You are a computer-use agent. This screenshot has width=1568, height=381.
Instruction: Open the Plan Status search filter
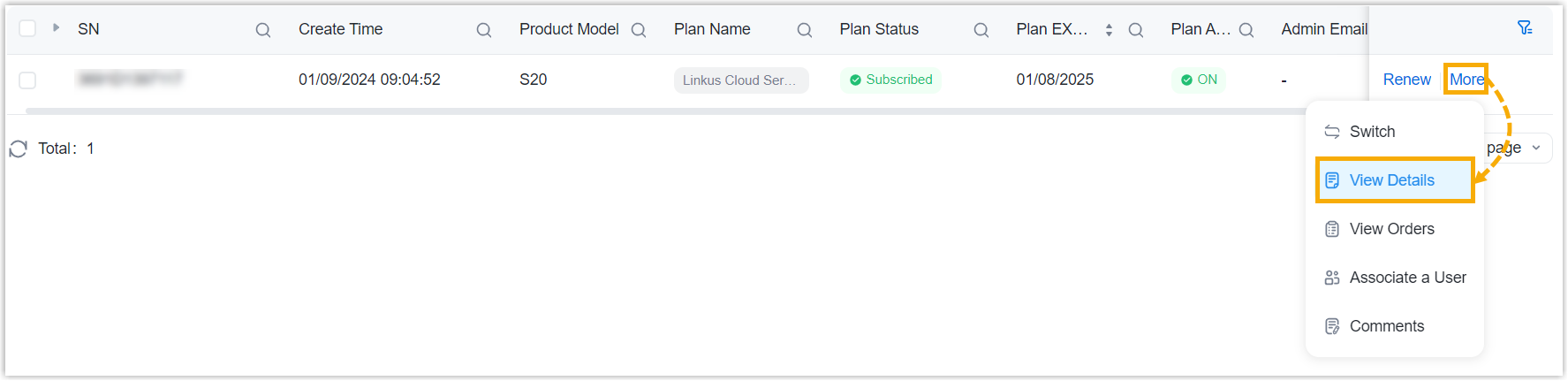(x=981, y=30)
